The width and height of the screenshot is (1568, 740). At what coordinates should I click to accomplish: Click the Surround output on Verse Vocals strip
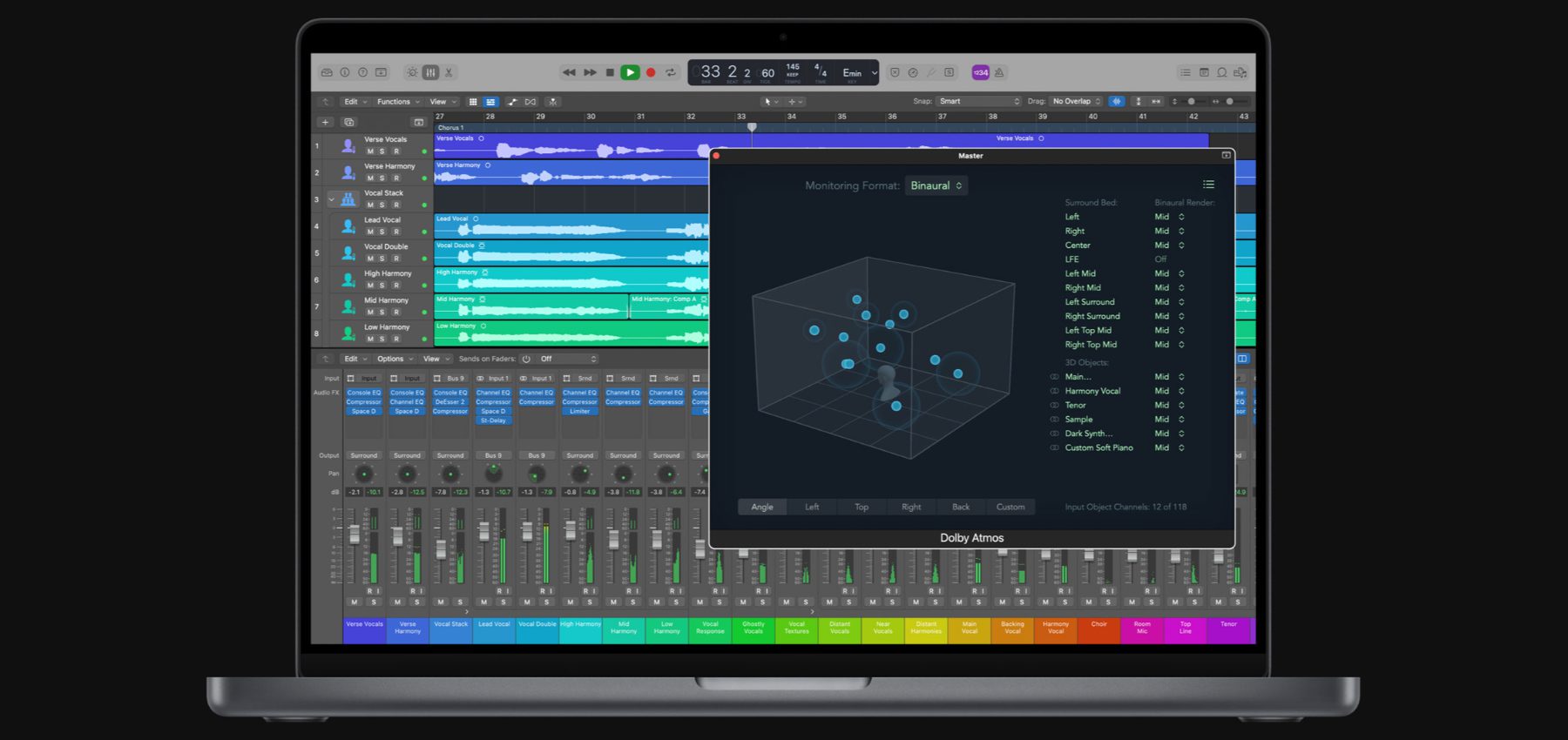364,455
